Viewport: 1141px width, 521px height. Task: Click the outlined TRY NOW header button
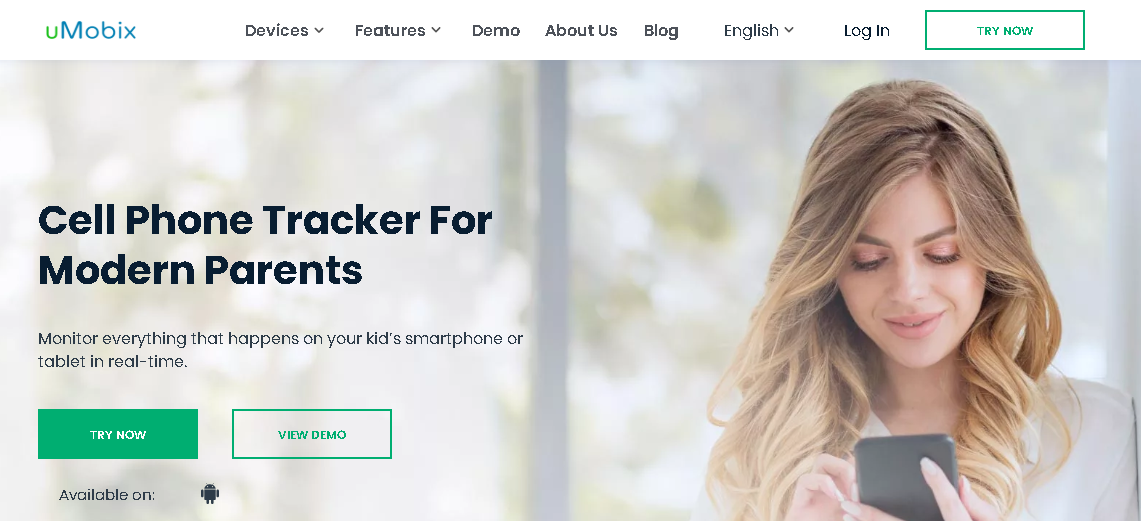coord(1004,31)
